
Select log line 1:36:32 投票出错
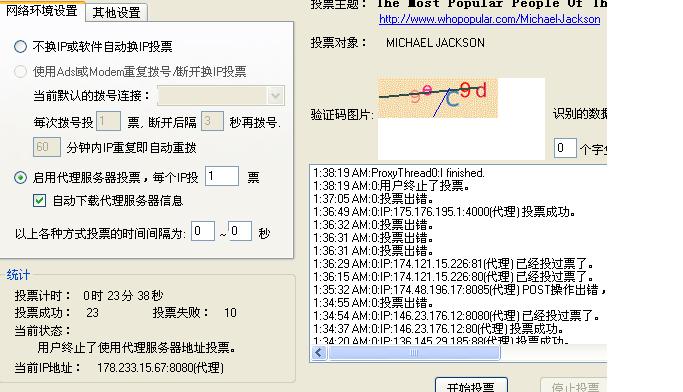coord(373,225)
